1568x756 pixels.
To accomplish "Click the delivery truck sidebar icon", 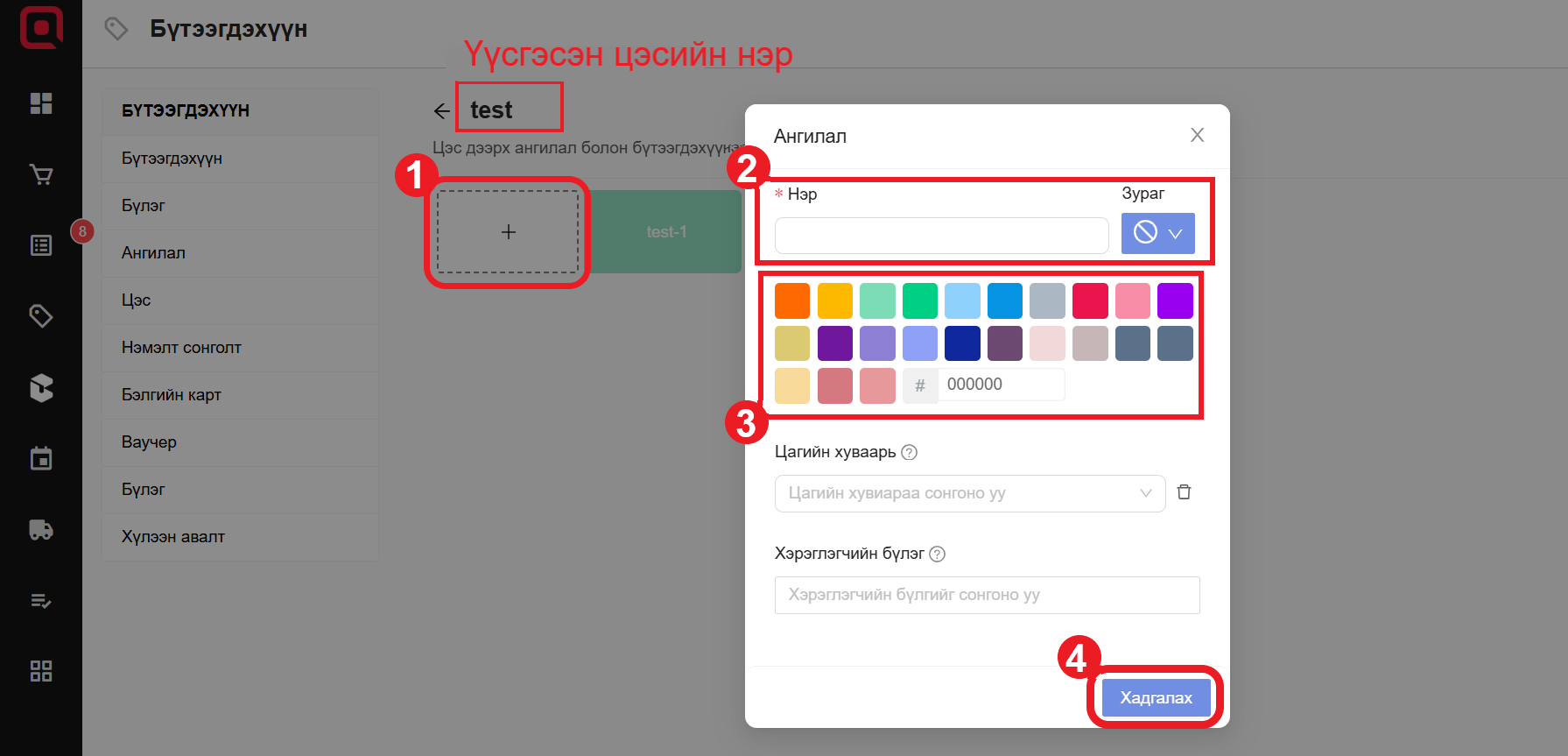I will pyautogui.click(x=41, y=530).
